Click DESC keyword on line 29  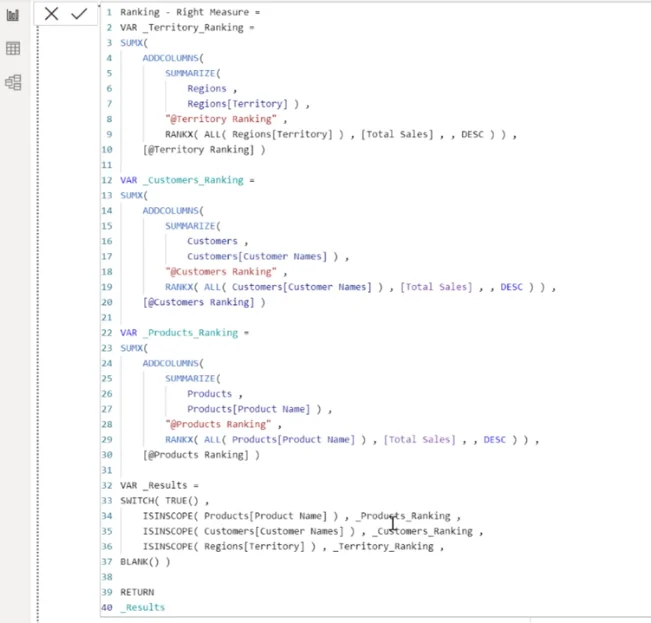click(x=495, y=440)
